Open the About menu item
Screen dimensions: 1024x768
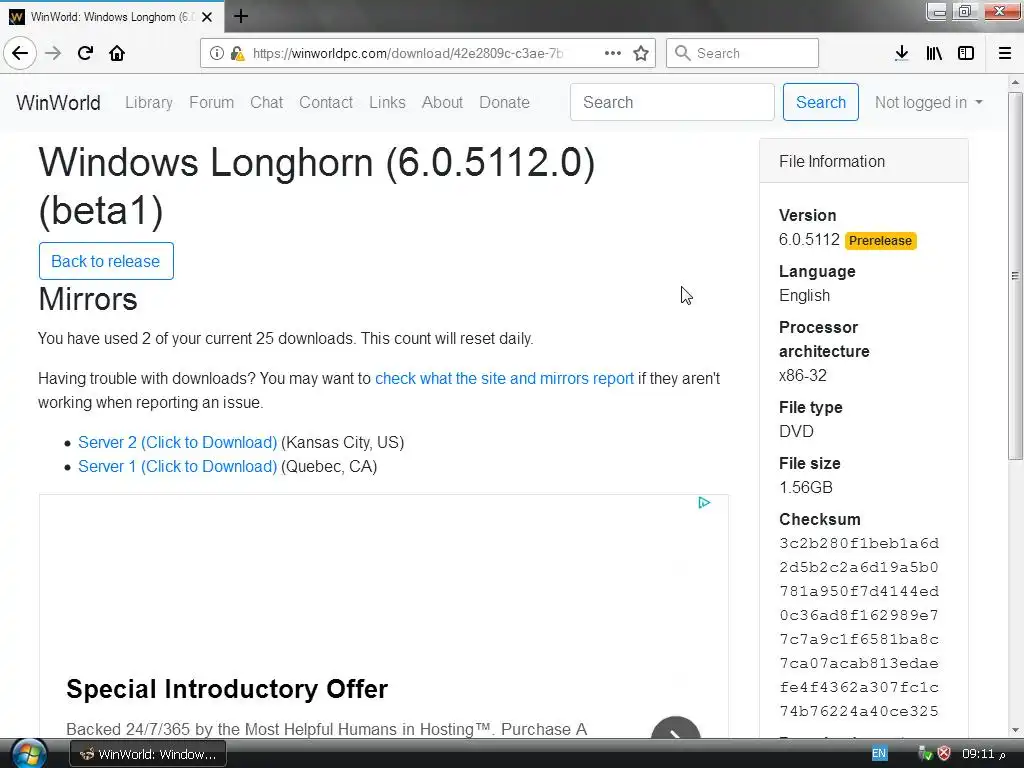coord(442,103)
